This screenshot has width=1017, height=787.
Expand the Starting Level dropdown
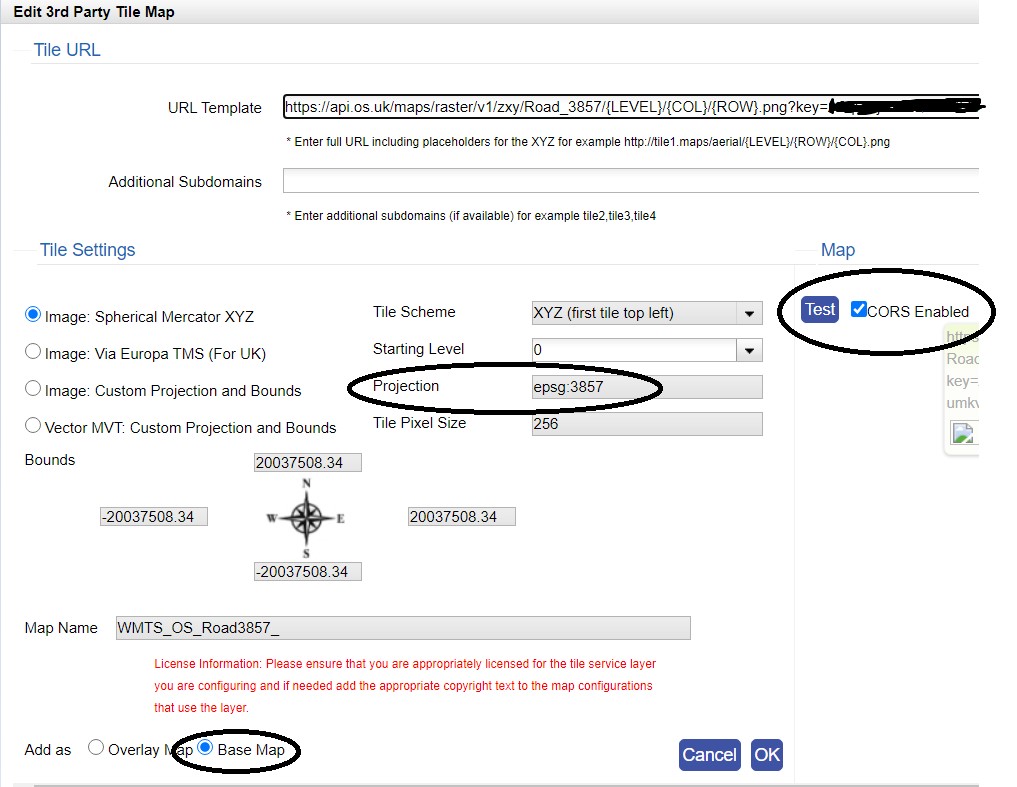tap(647, 350)
